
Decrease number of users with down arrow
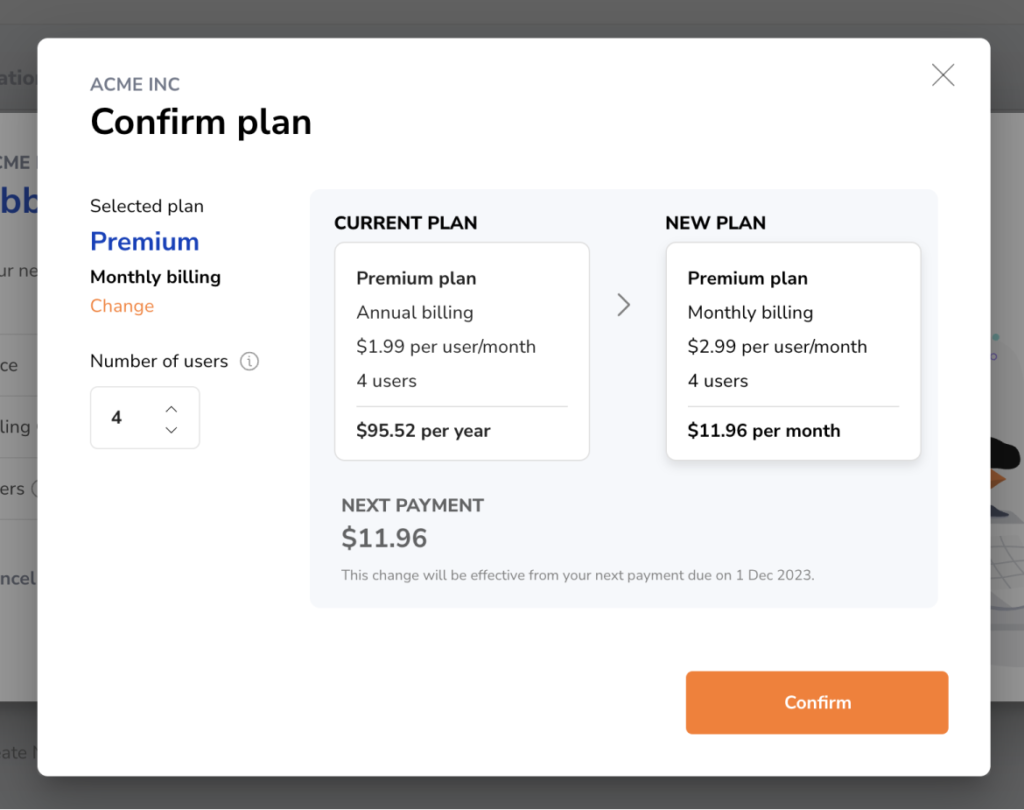coord(171,430)
